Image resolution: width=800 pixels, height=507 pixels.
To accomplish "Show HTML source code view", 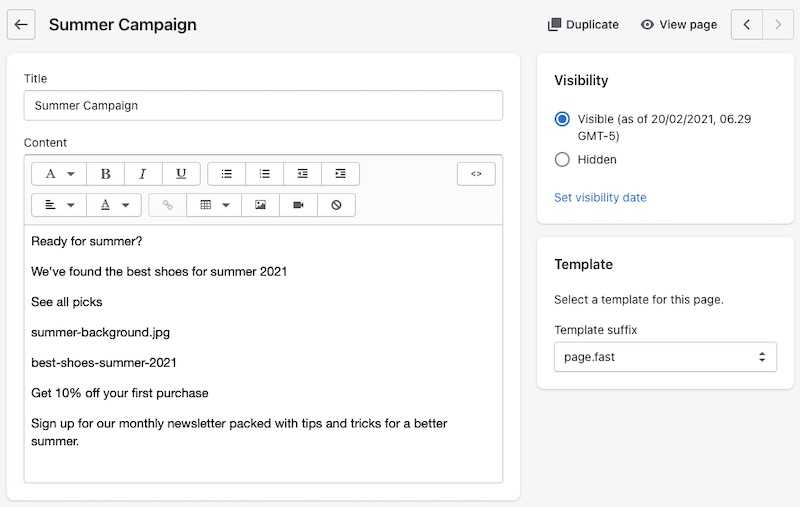I will (476, 174).
